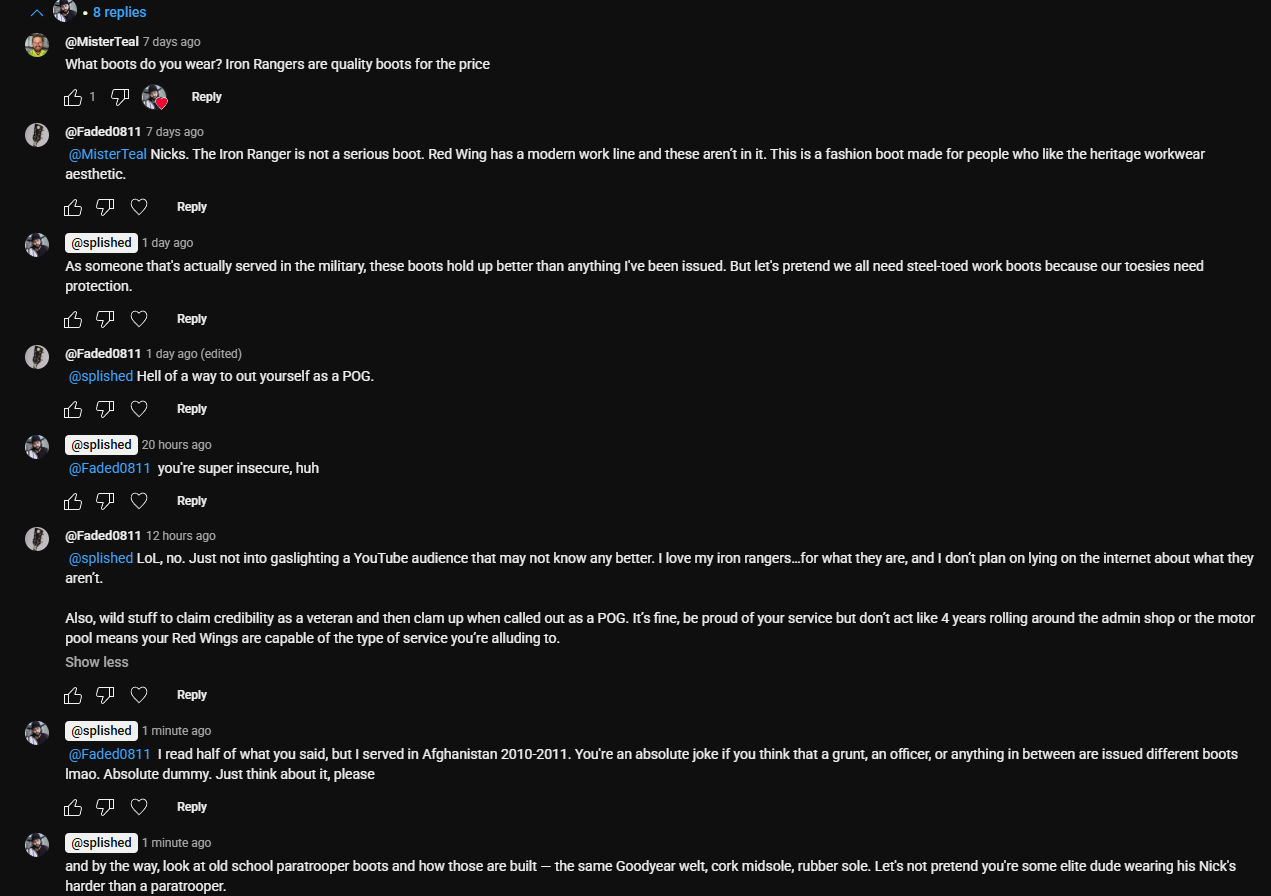Collapse the 8 replies thread
1271x896 pixels.
point(37,13)
